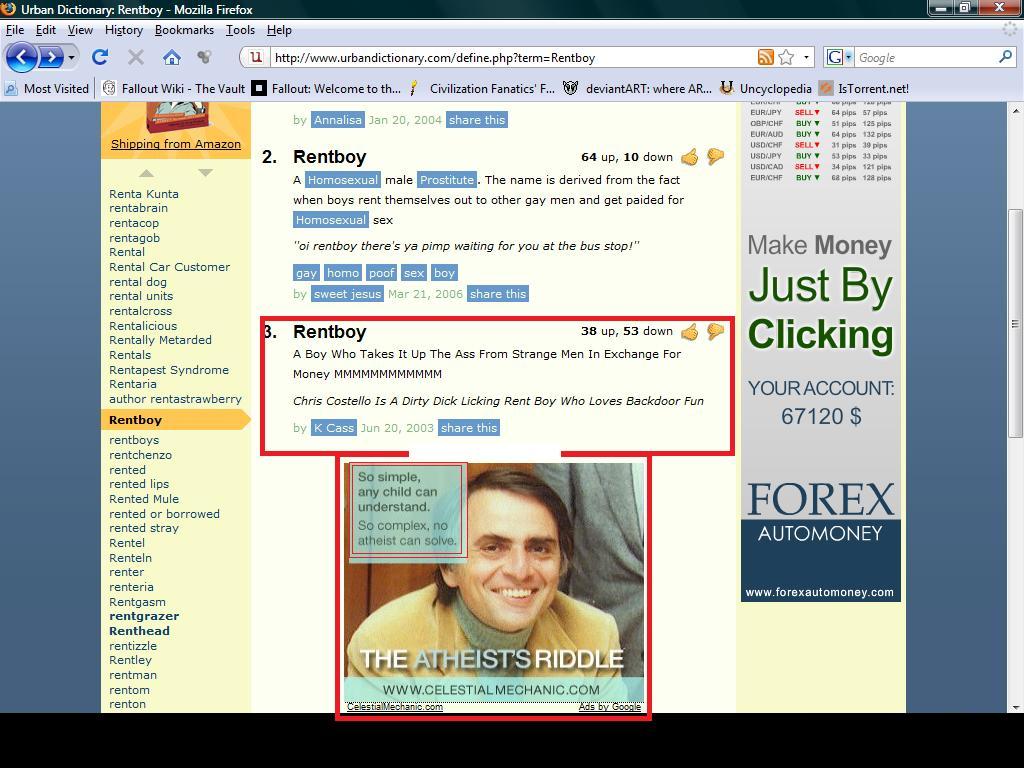This screenshot has height=768, width=1024.
Task: Click the Urban Dictionary site favicon in address bar
Action: click(x=257, y=57)
